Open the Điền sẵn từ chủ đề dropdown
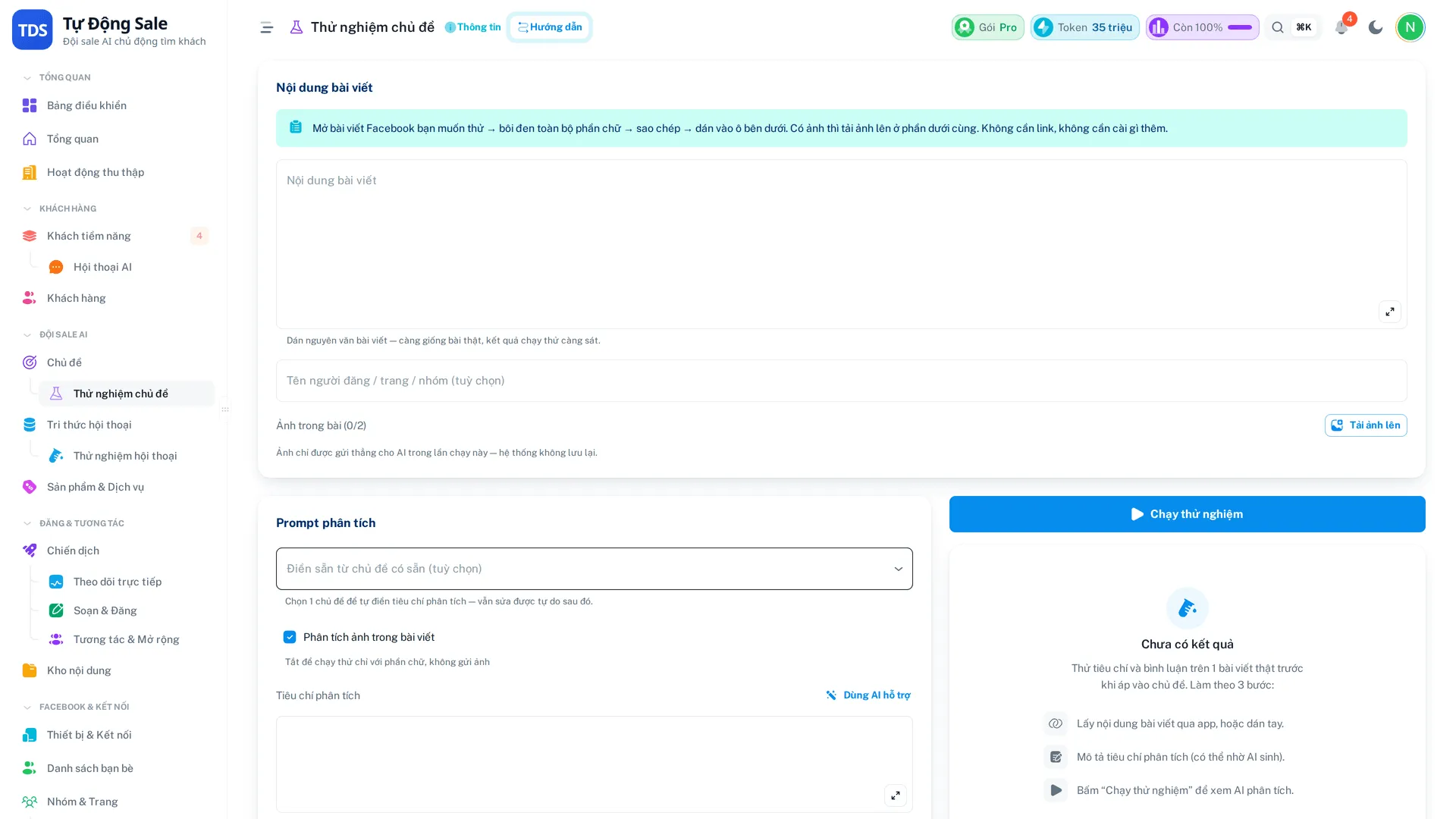Image resolution: width=1456 pixels, height=819 pixels. [595, 569]
